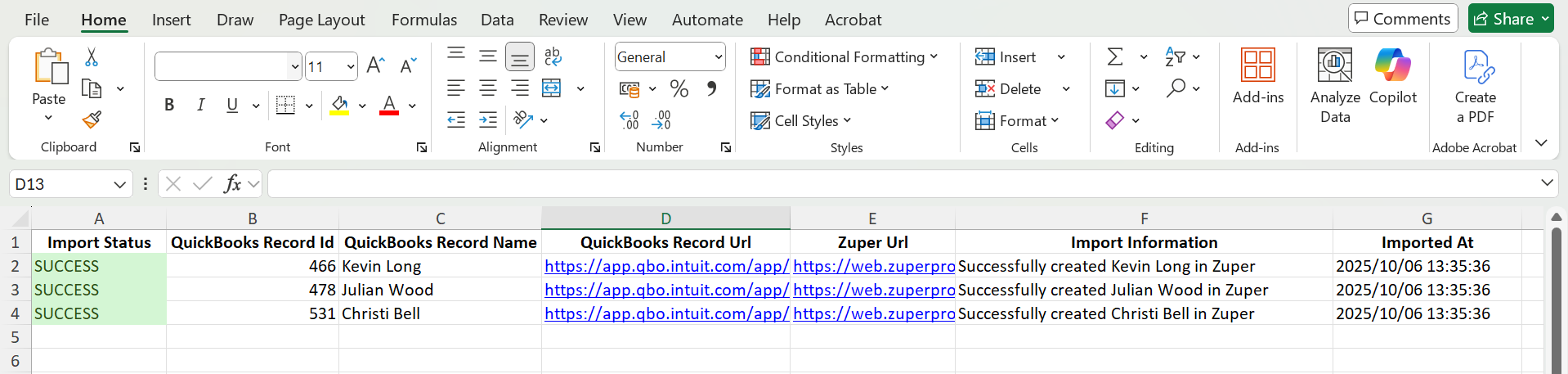This screenshot has width=1568, height=374.
Task: Open Christi Bell's Zuper URL link
Action: click(874, 313)
